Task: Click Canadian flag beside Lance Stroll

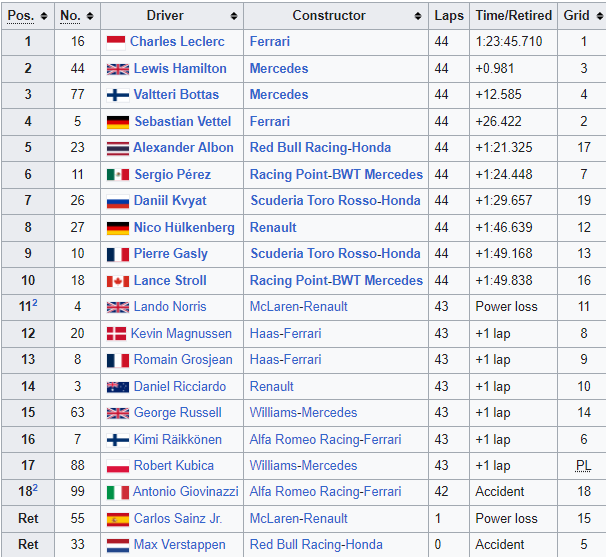Action: point(118,281)
